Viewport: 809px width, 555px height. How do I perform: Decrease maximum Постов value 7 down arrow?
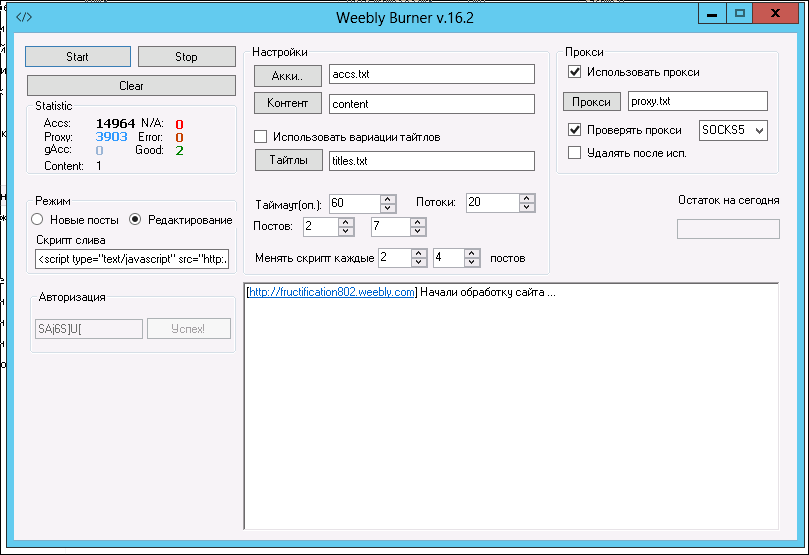click(x=418, y=232)
